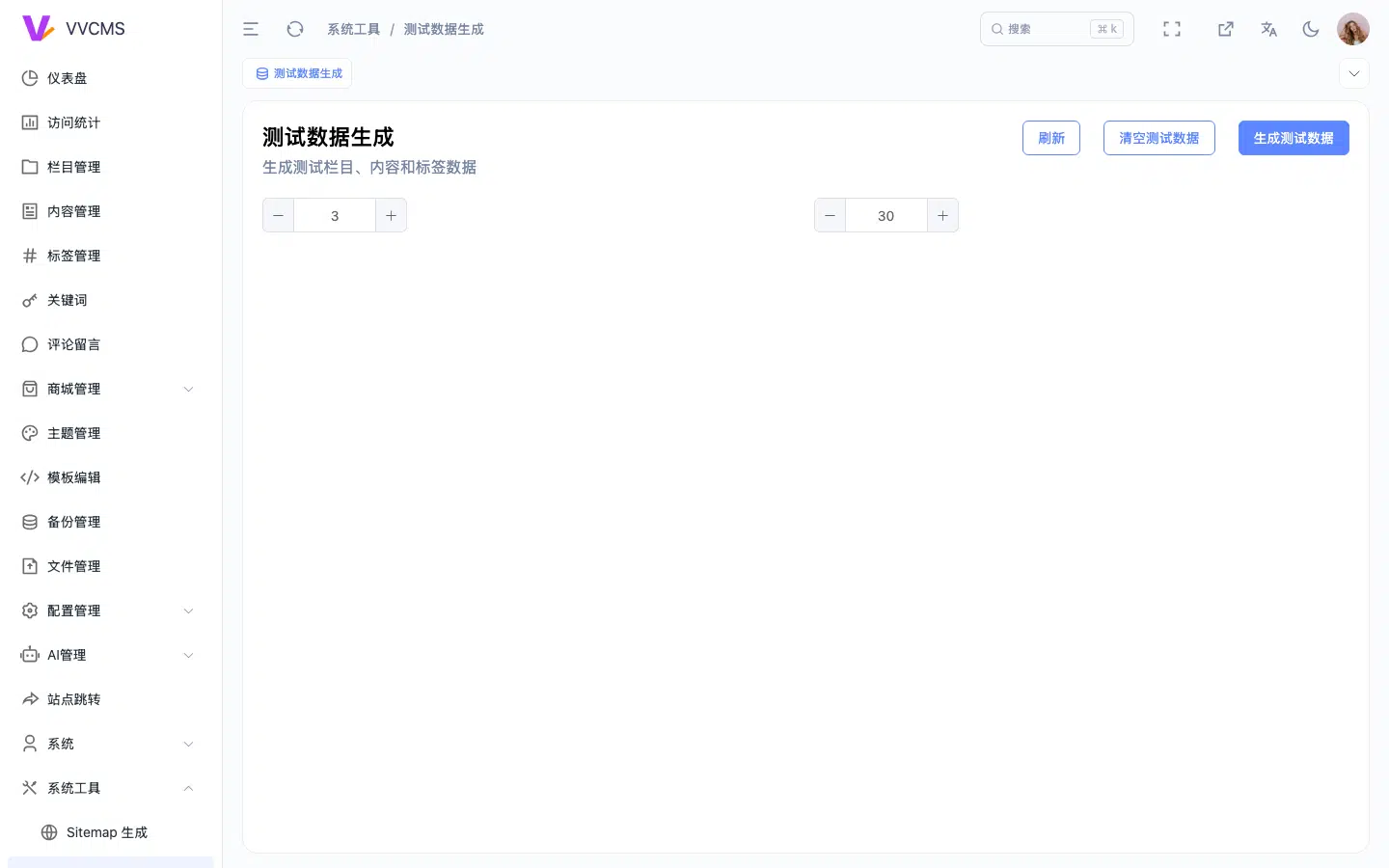1389x868 pixels.
Task: Click the number field showing 3
Action: pyautogui.click(x=335, y=215)
